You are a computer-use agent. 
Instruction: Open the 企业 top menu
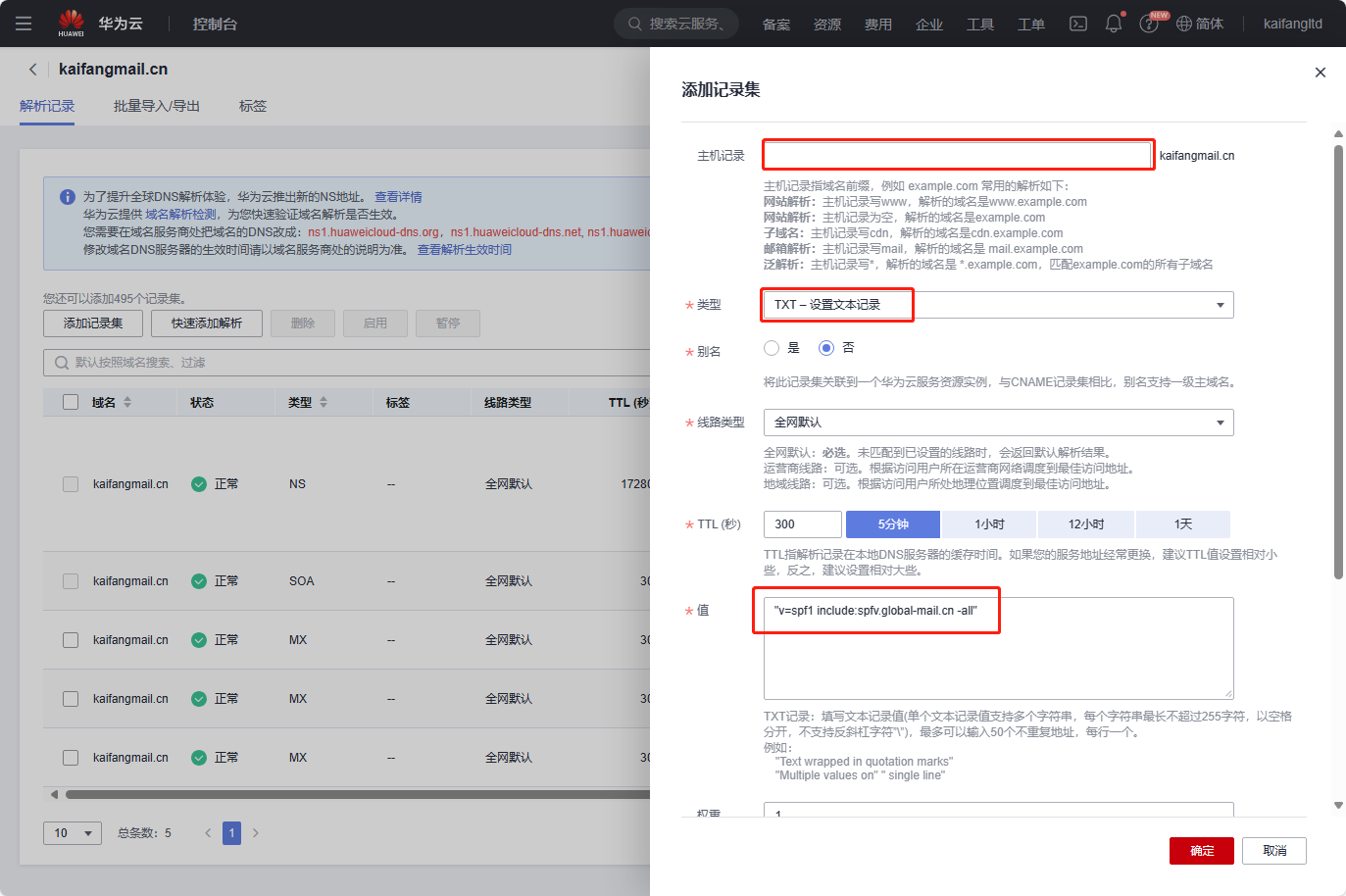click(929, 24)
